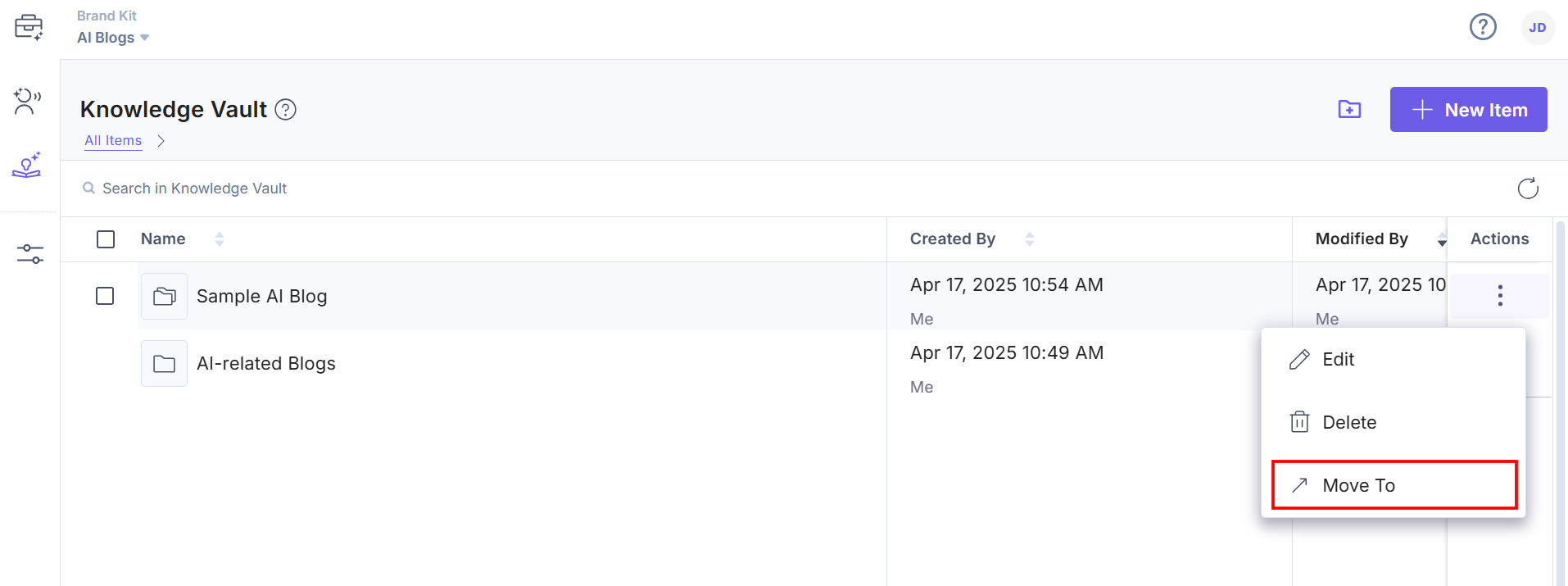Click the Brand Kit toolbox sidebar icon
Viewport: 1568px width, 586px height.
tap(29, 27)
